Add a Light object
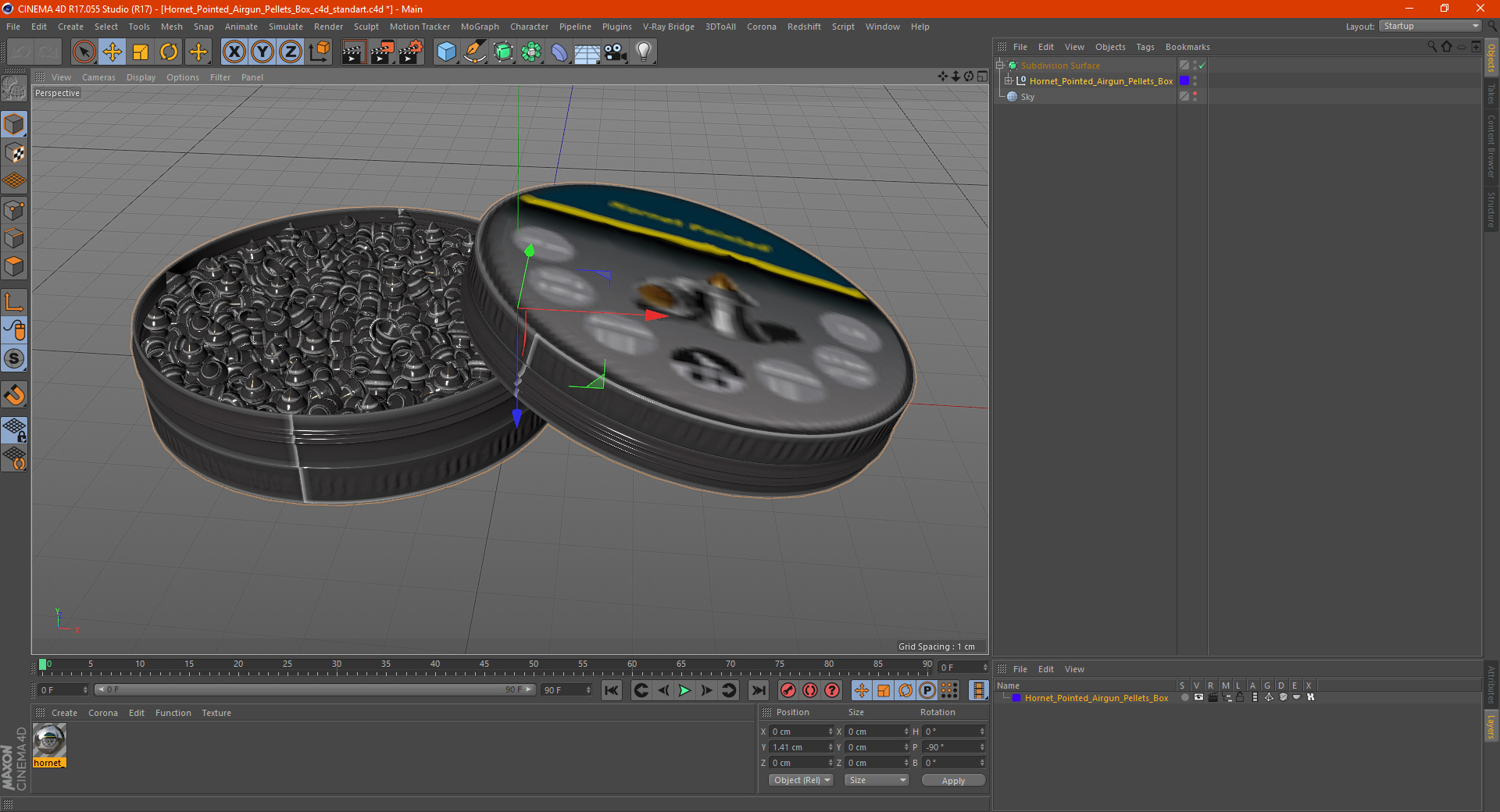 click(644, 52)
